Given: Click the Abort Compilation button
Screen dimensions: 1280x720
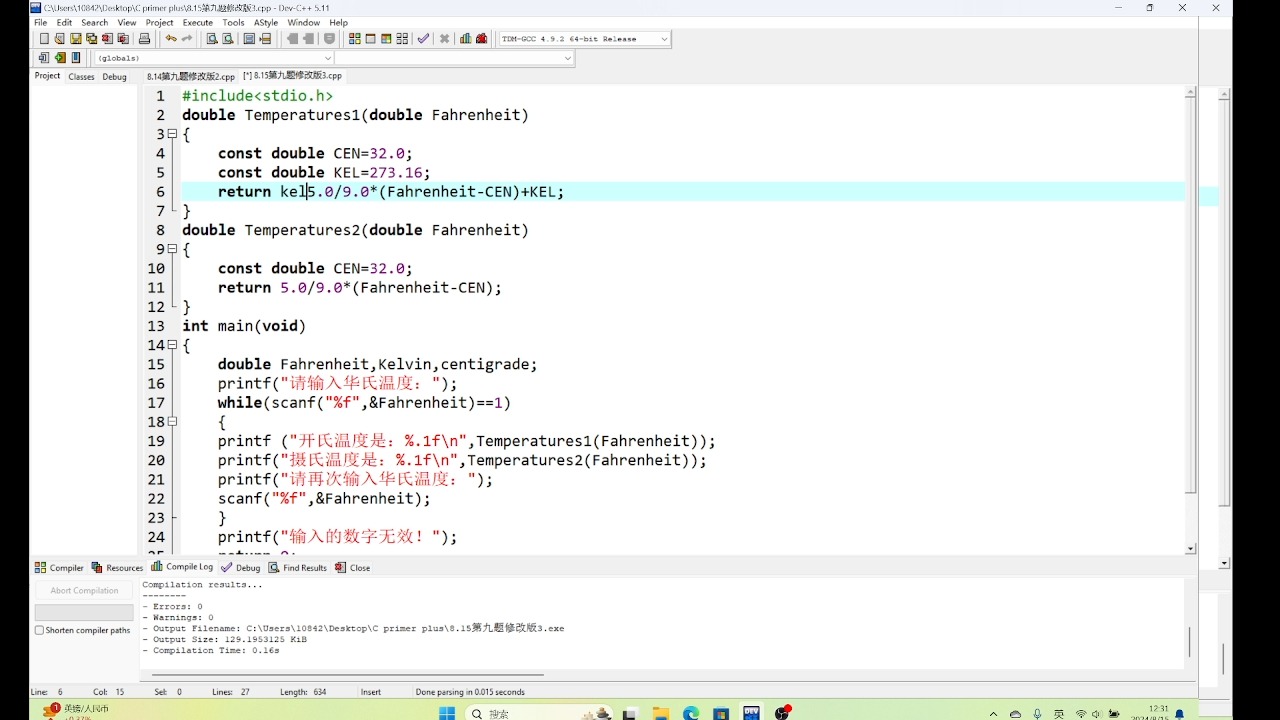Looking at the screenshot, I should pyautogui.click(x=84, y=591).
